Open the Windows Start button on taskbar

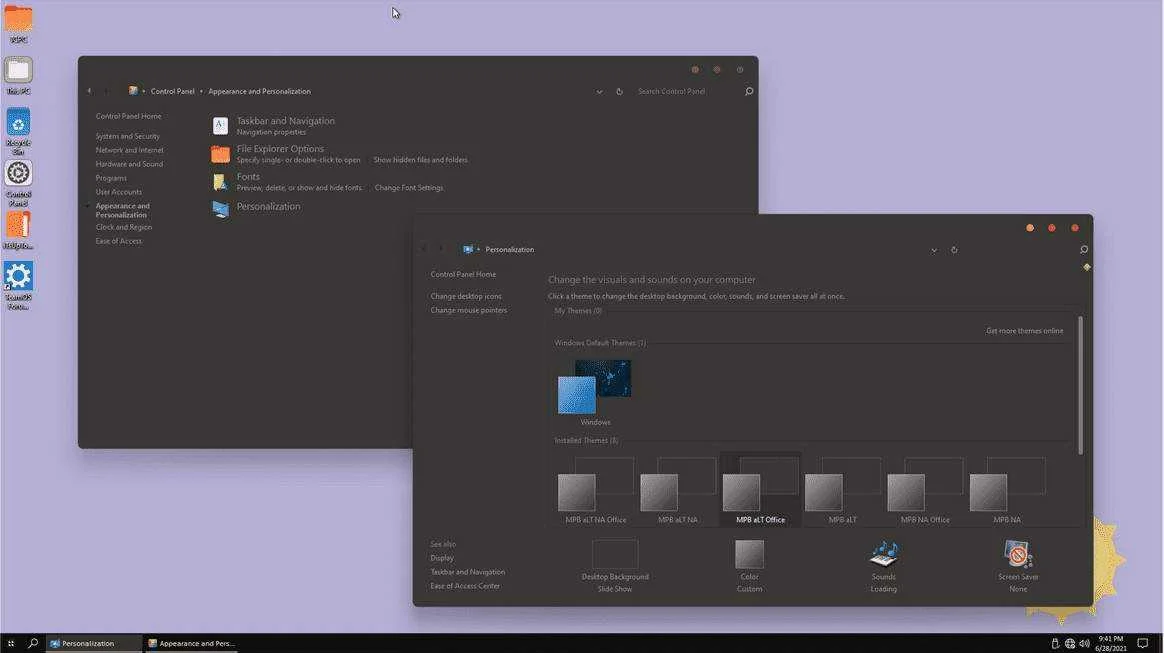pos(10,643)
